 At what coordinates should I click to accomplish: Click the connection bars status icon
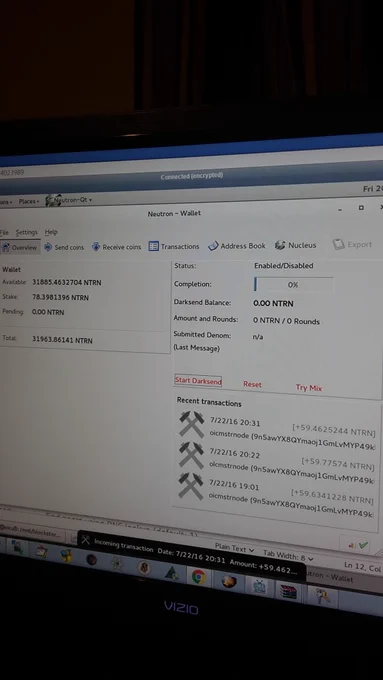351,545
